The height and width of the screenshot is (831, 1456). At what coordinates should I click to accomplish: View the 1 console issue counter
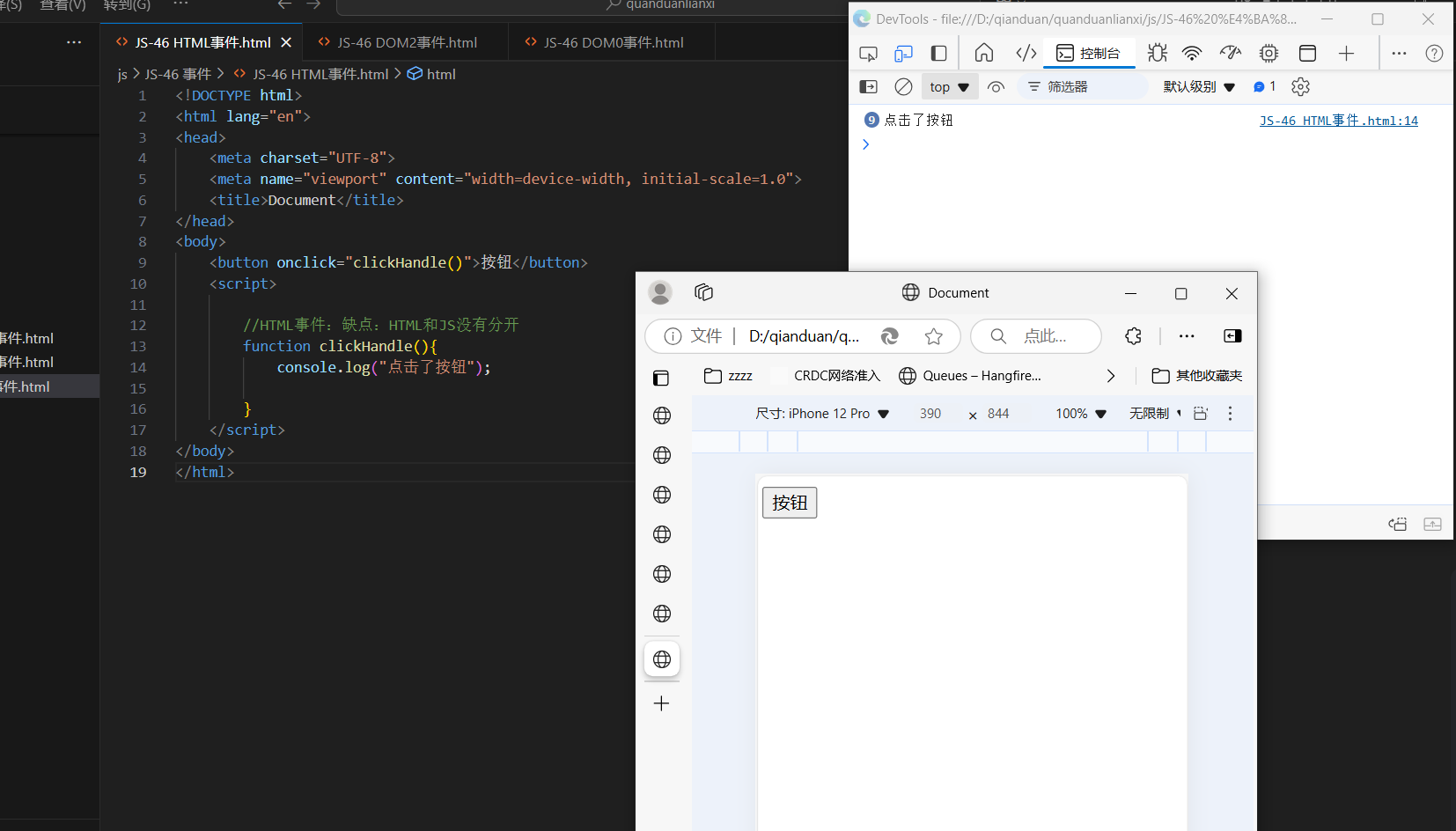(1265, 87)
